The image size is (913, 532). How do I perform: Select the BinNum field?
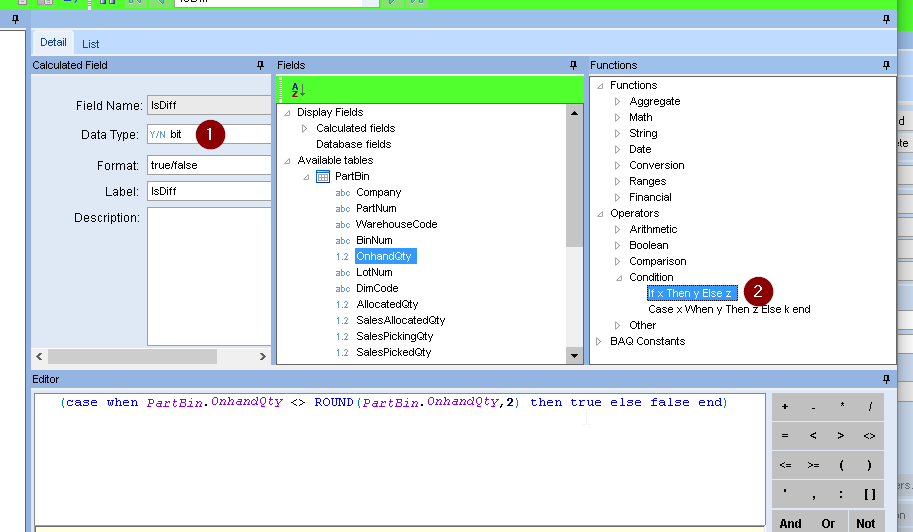(x=374, y=240)
